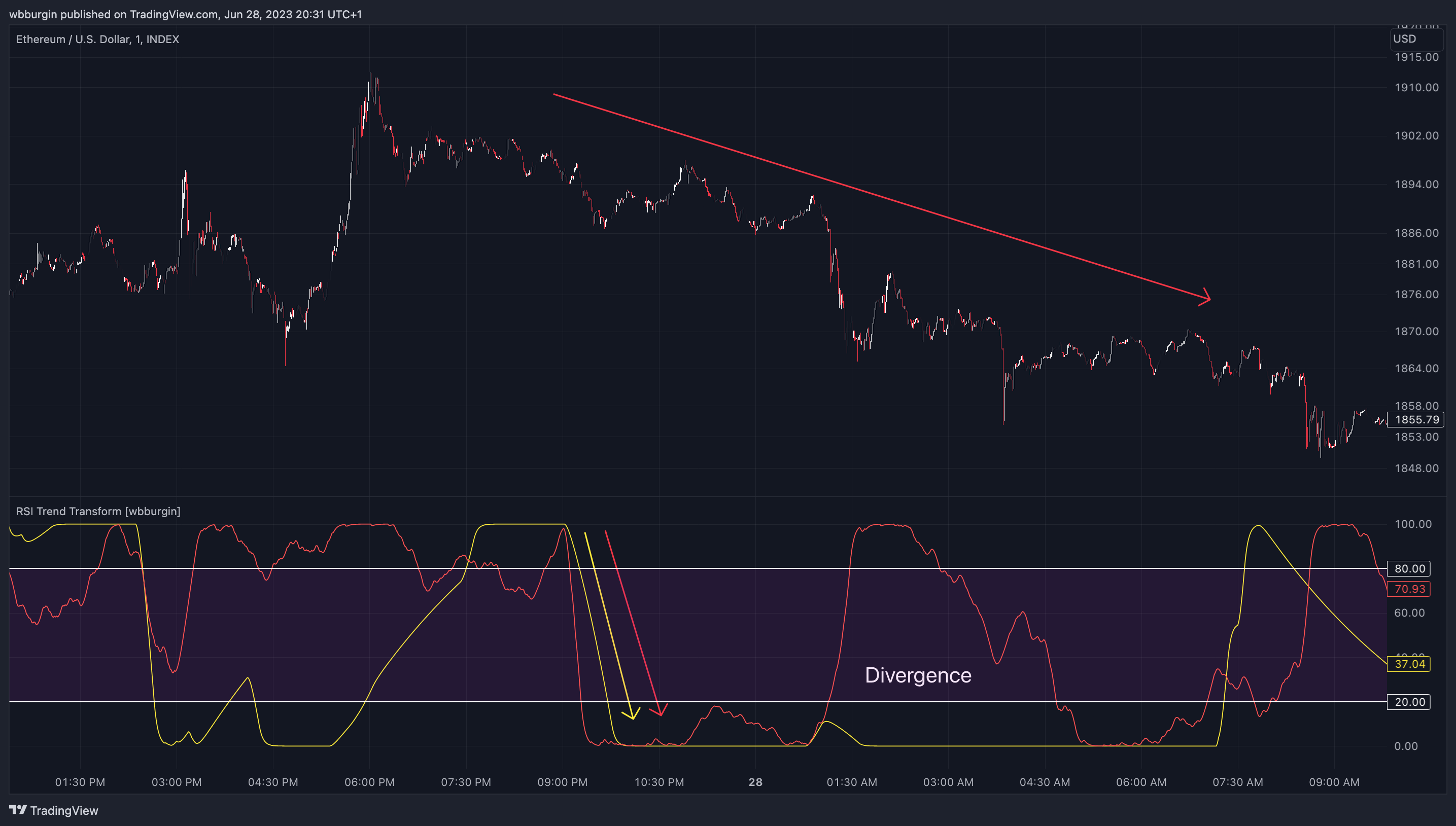Click the 03:00 PM time axis label
The width and height of the screenshot is (1456, 826).
(x=177, y=782)
